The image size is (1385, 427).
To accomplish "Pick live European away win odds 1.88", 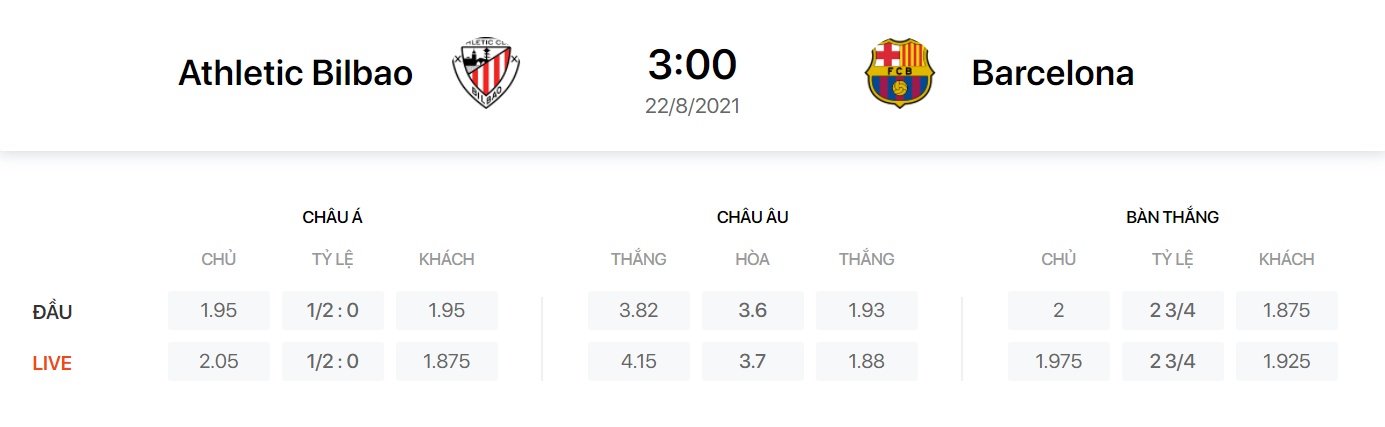I will click(x=866, y=361).
